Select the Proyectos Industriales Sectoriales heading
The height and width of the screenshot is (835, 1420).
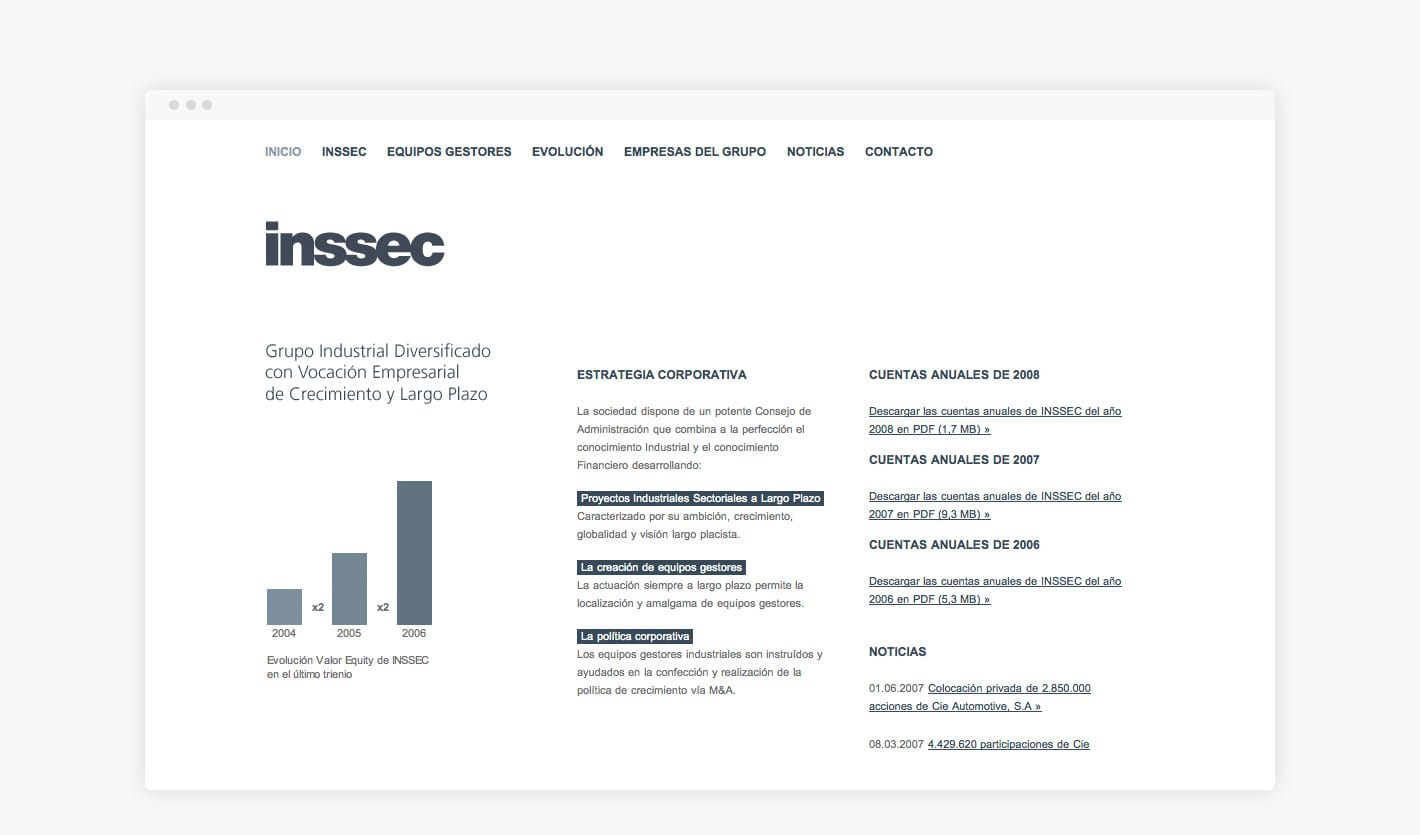pos(700,498)
